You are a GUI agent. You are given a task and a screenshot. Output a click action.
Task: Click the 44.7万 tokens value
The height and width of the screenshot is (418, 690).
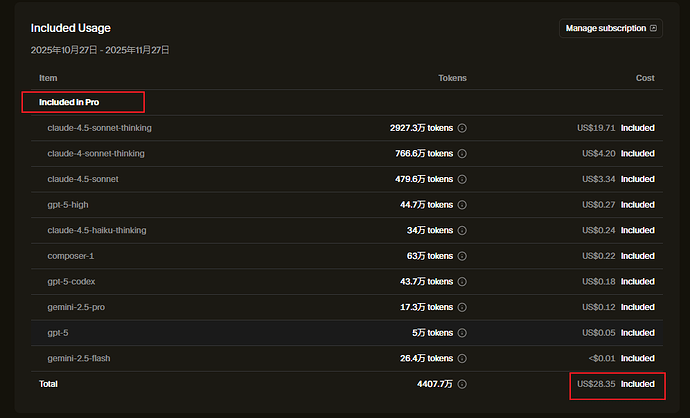point(426,205)
